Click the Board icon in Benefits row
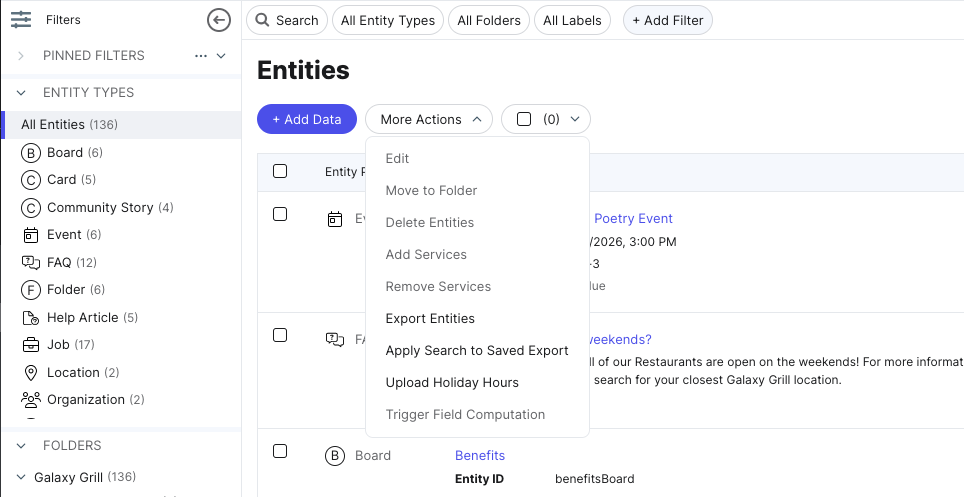This screenshot has width=964, height=497. (x=334, y=456)
